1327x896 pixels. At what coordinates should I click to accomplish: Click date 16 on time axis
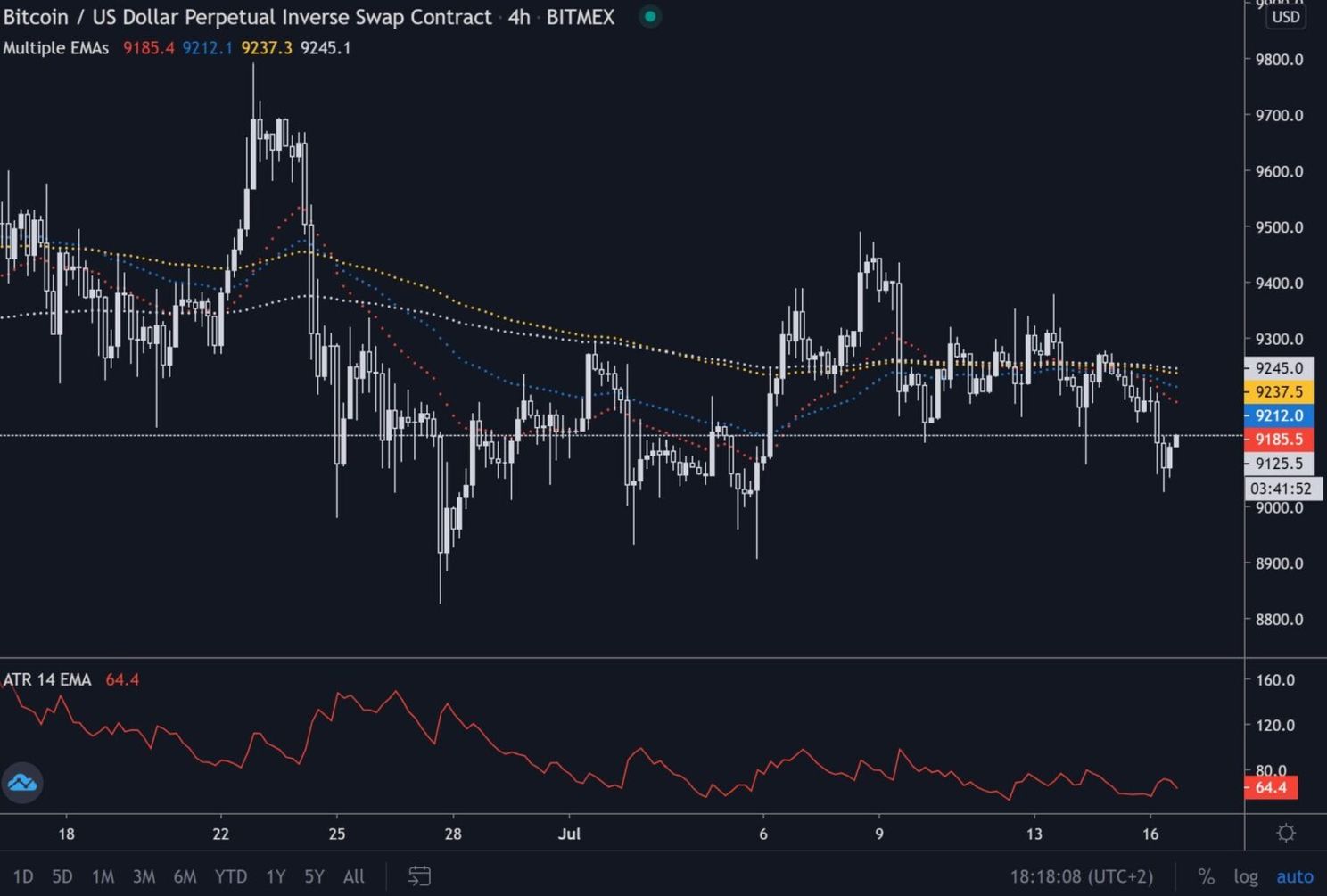[x=1150, y=834]
